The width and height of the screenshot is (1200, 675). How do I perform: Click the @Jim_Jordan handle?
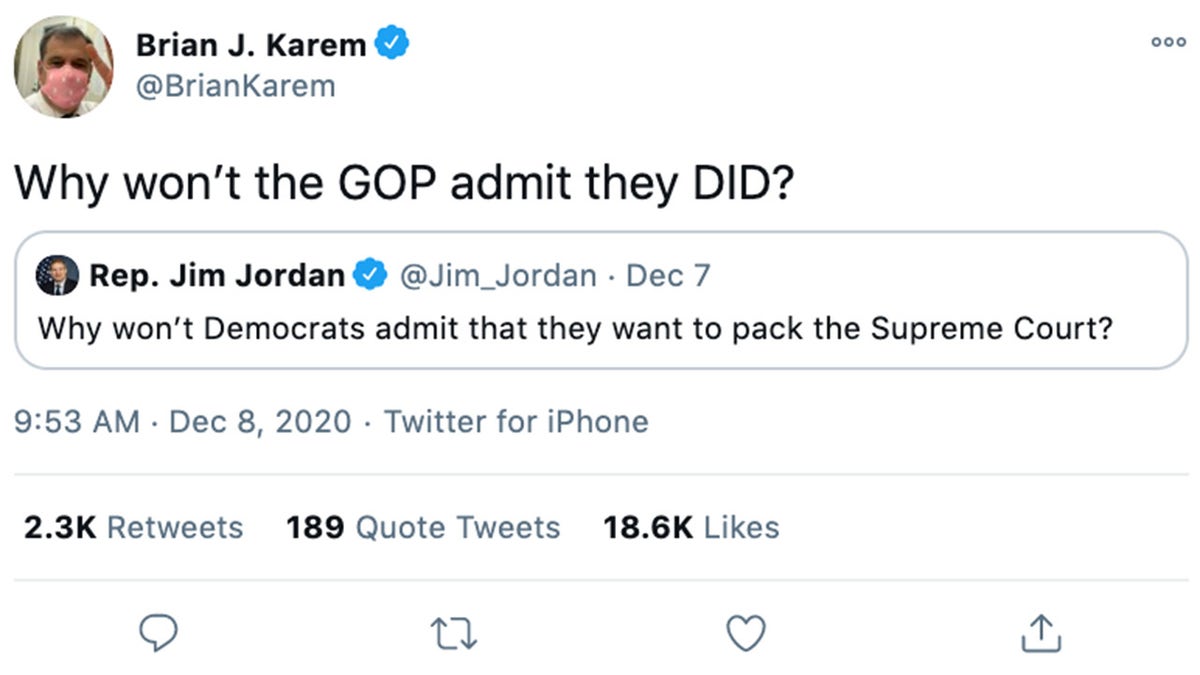(497, 275)
